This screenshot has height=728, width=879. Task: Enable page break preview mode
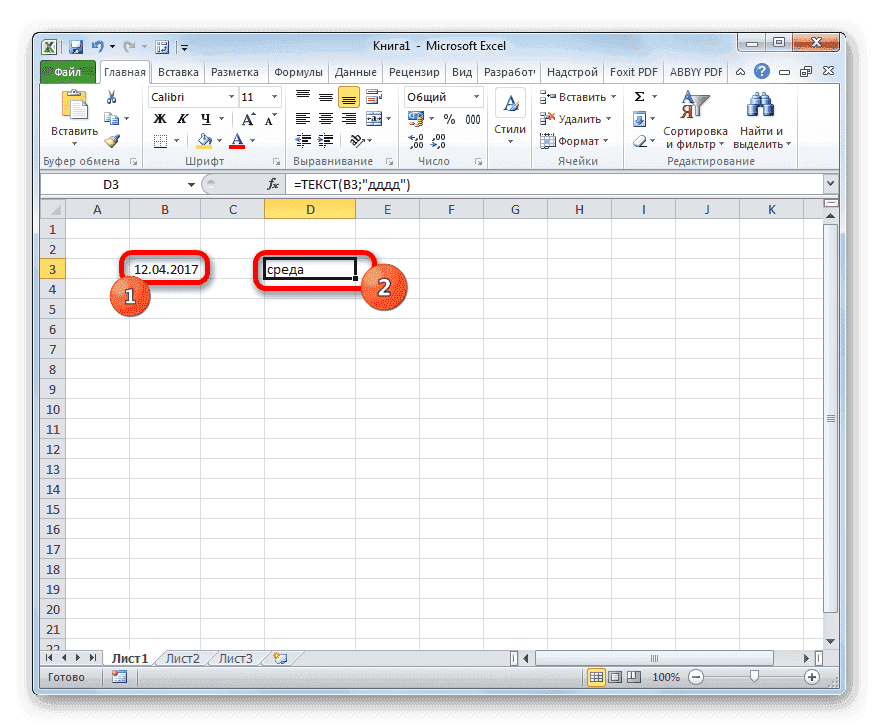633,677
